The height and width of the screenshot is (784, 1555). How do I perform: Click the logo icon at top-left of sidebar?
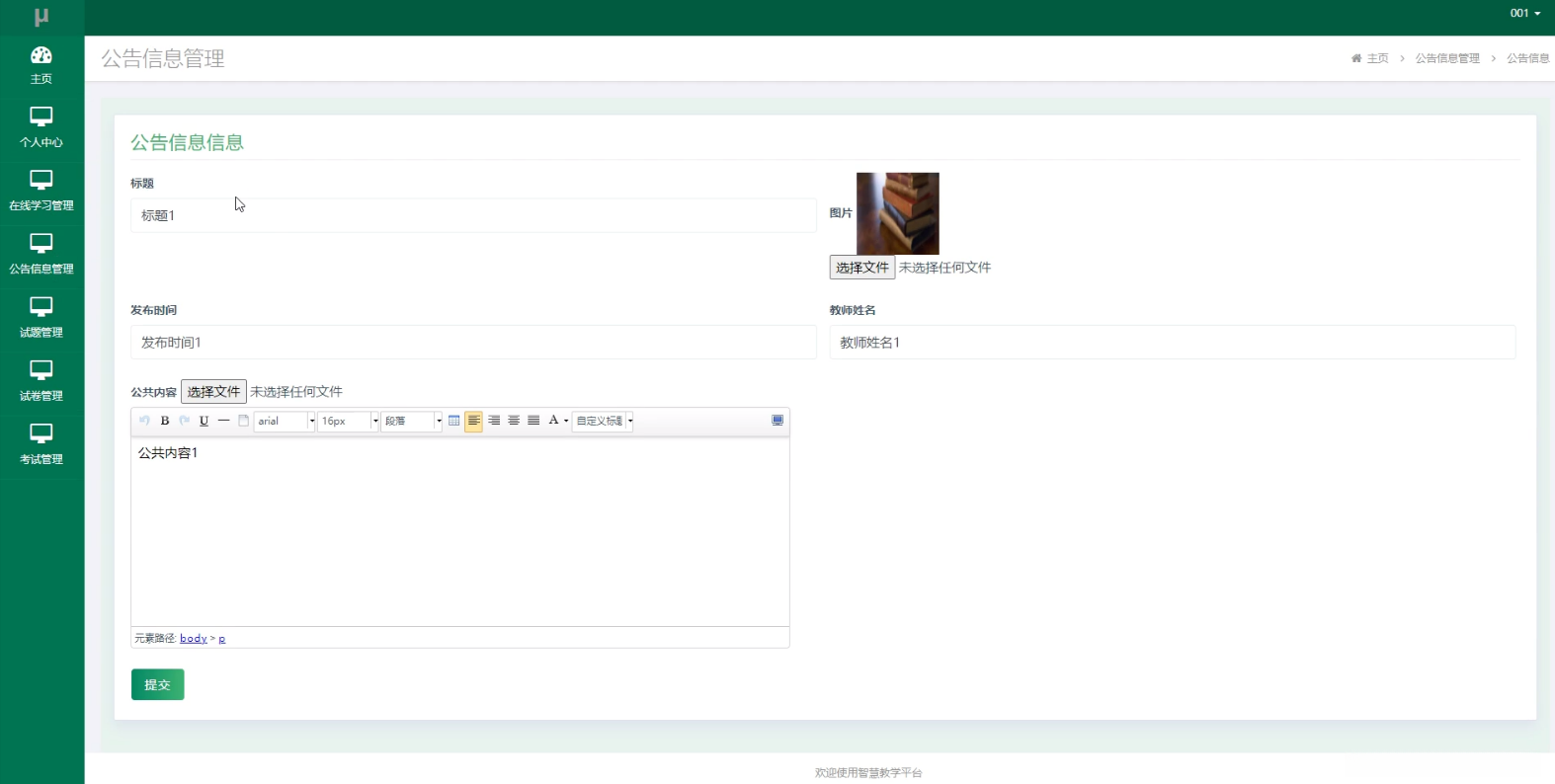(41, 17)
